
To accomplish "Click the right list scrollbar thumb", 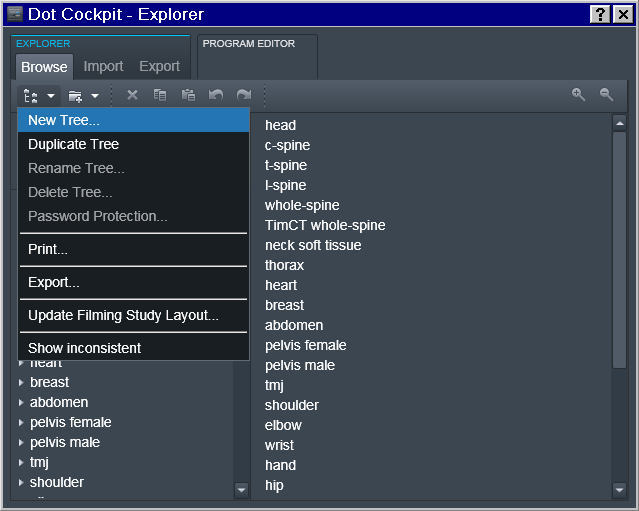I will tap(620, 250).
